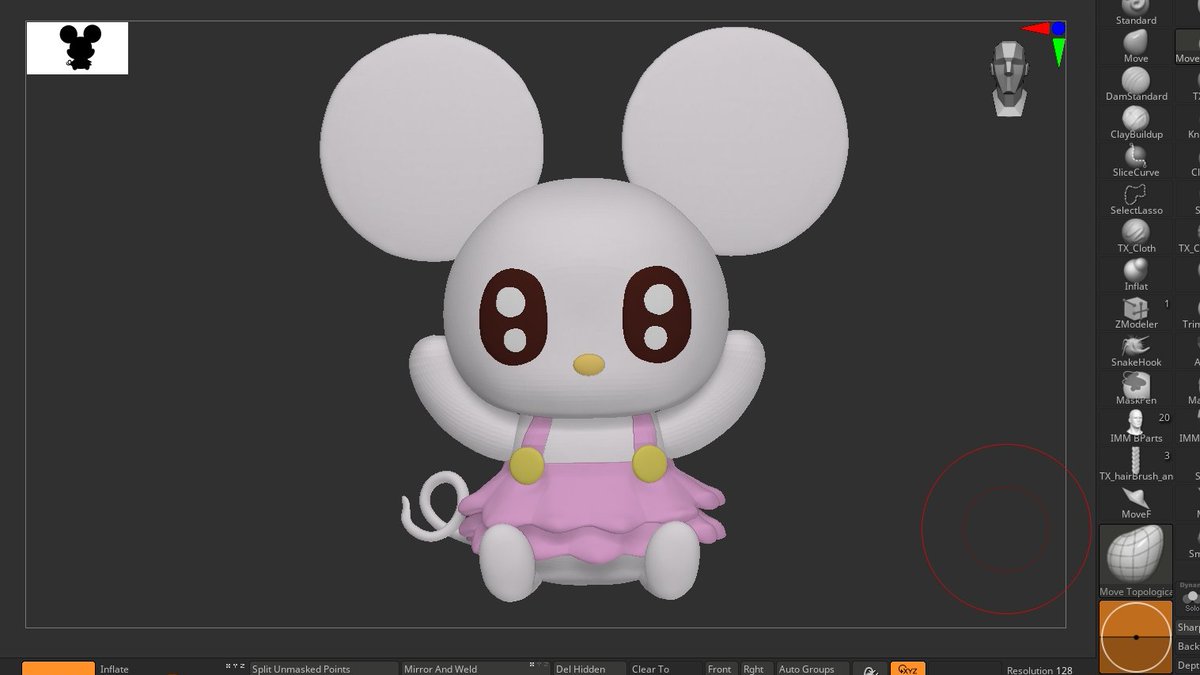The width and height of the screenshot is (1200, 675).
Task: Select the DamStandard brush
Action: coord(1135,84)
